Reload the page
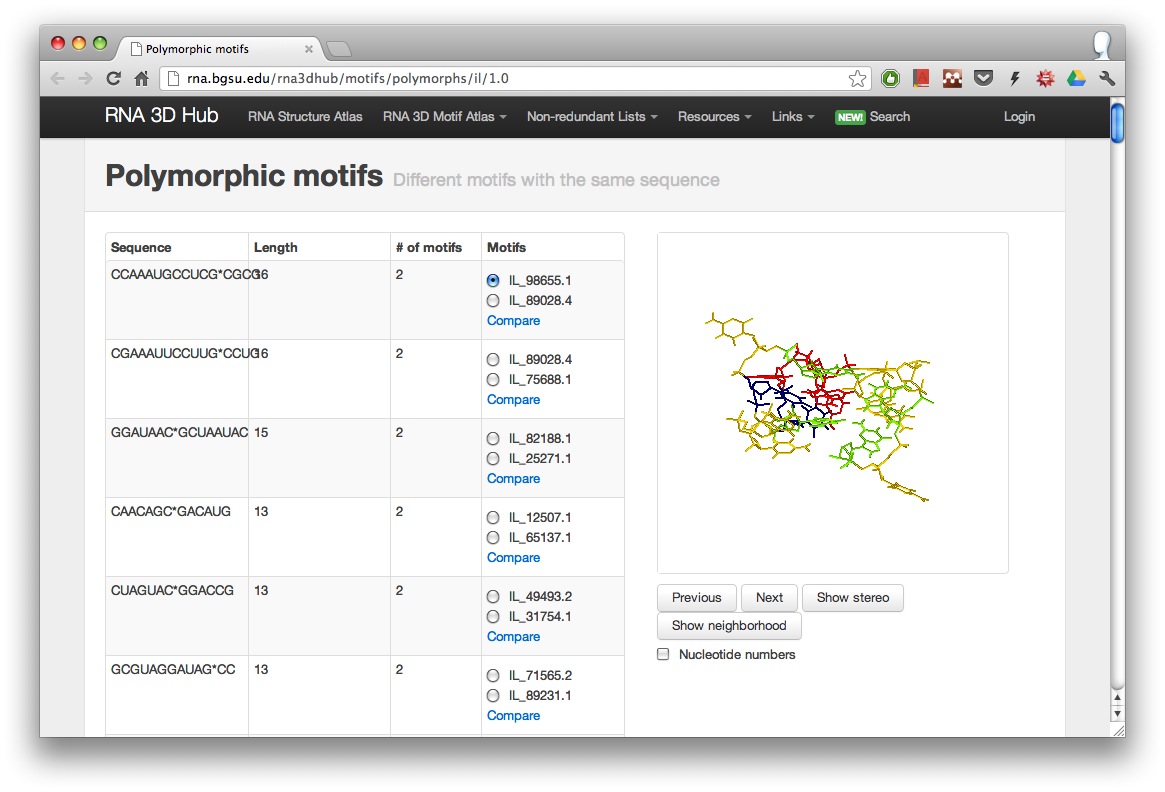Image resolution: width=1165 pixels, height=792 pixels. point(114,78)
